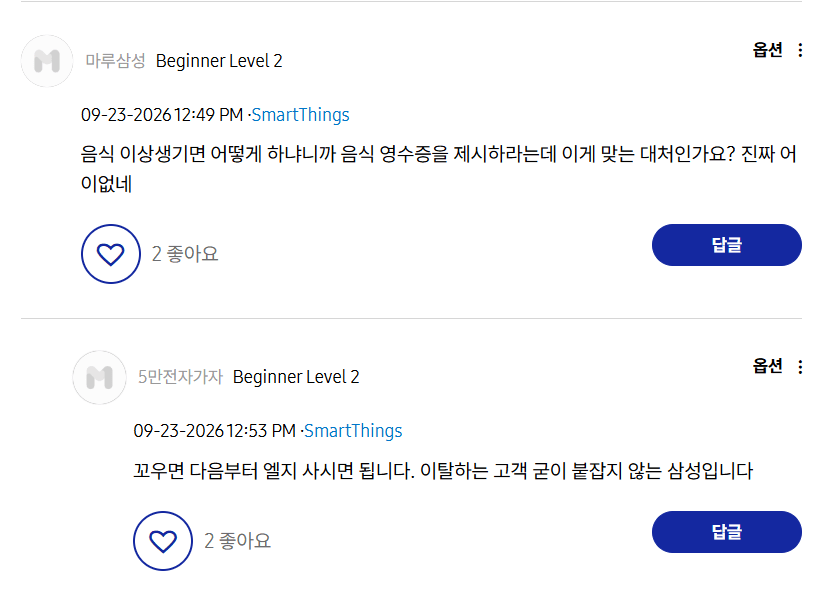
Task: Click Beginner Level 2 rank beside 마루삼성
Action: 219,61
